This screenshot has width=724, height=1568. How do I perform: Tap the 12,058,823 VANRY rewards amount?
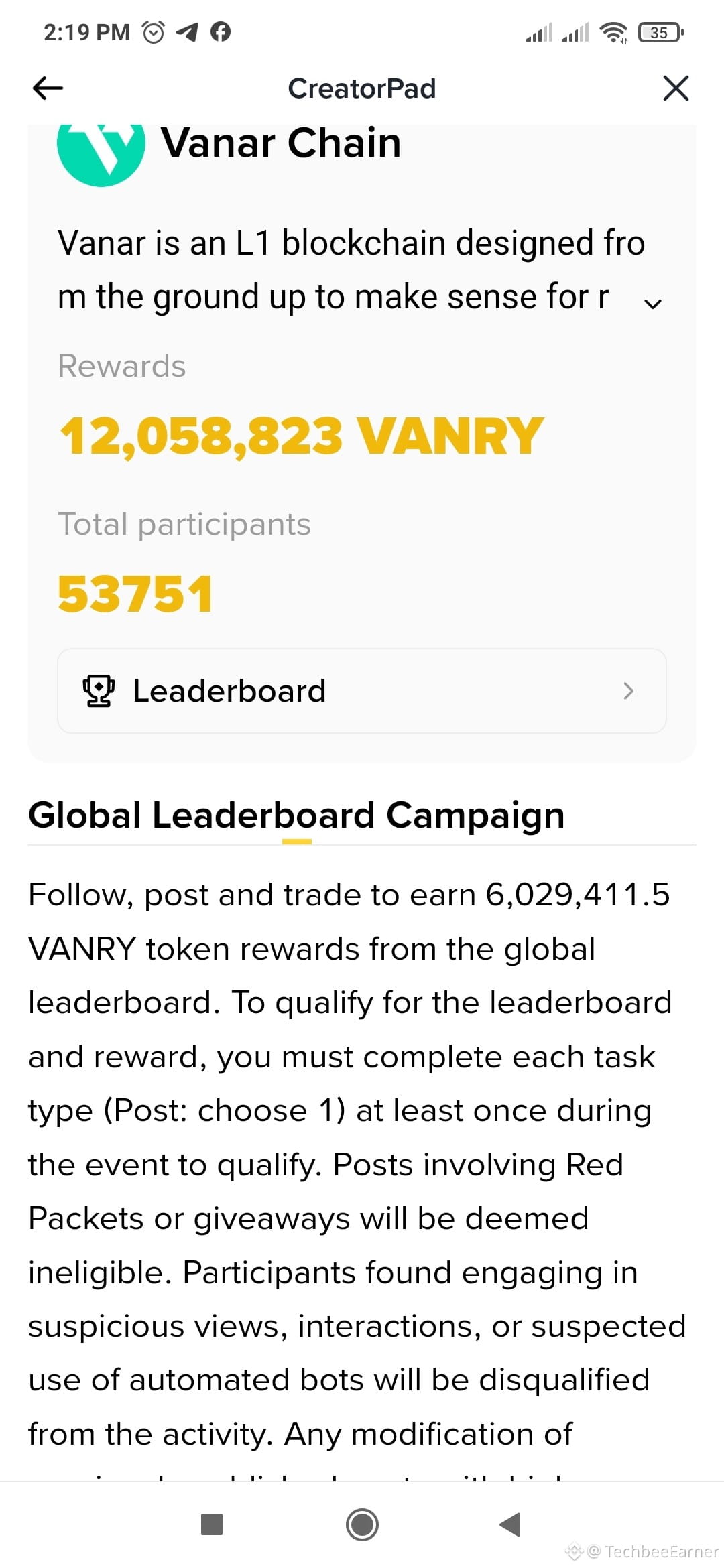[302, 436]
